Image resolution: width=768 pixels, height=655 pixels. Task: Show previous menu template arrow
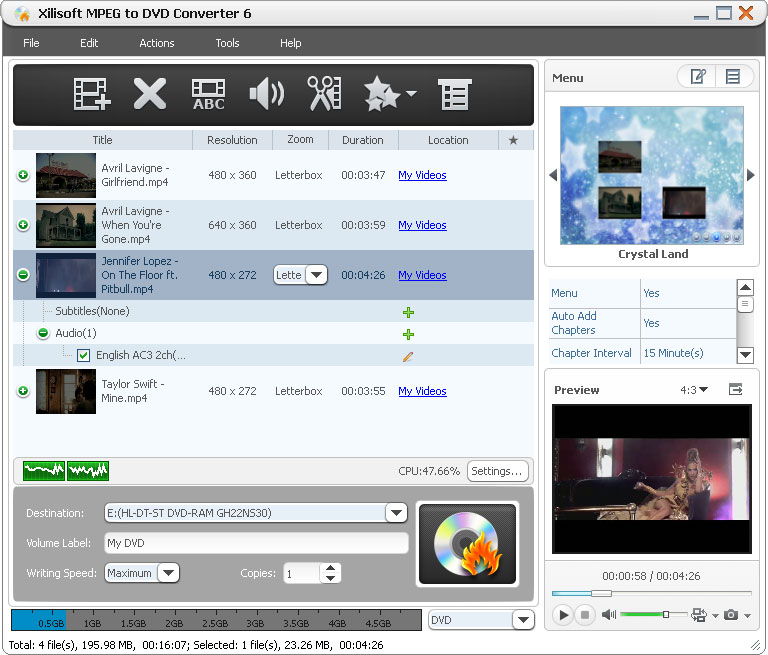[553, 175]
